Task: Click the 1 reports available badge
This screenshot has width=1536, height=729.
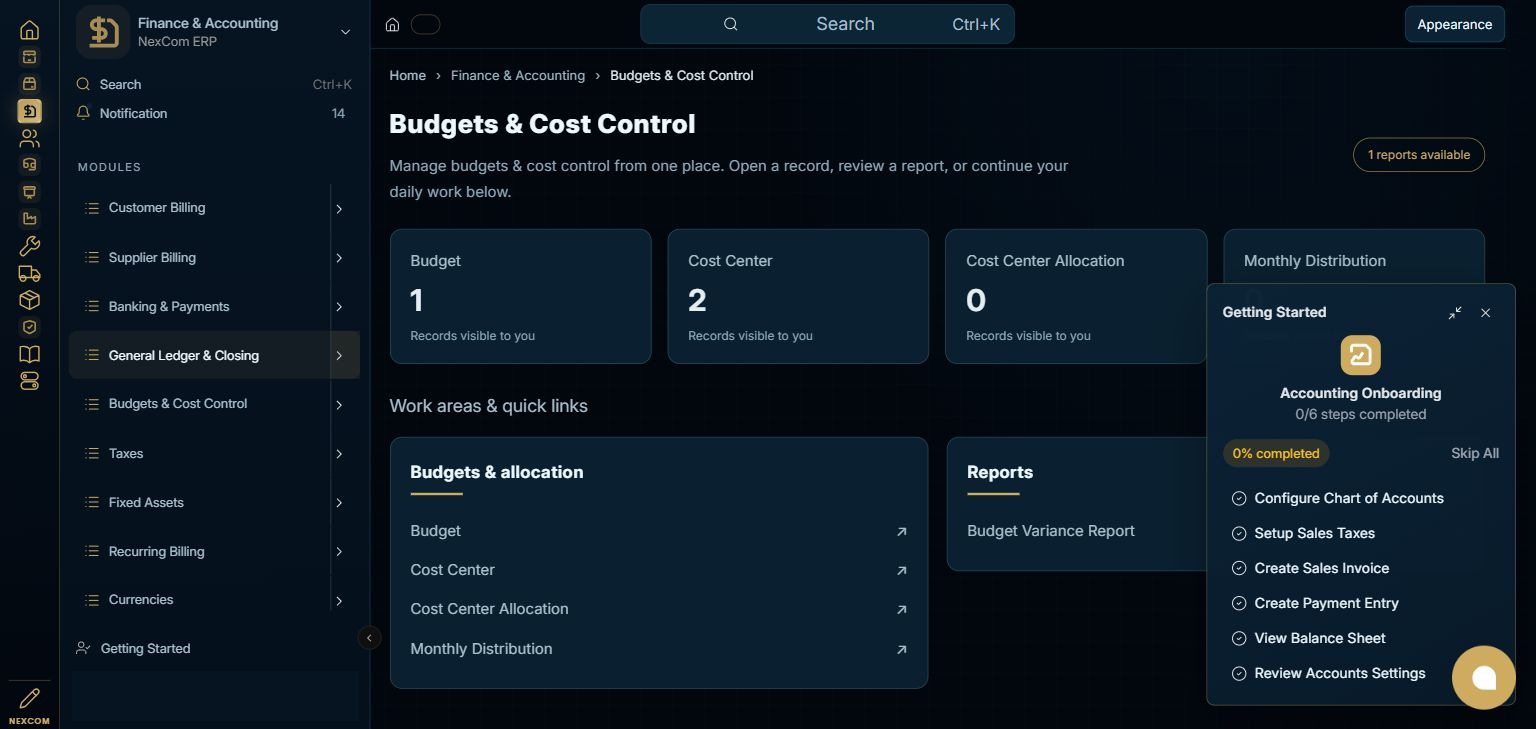Action: 1418,155
